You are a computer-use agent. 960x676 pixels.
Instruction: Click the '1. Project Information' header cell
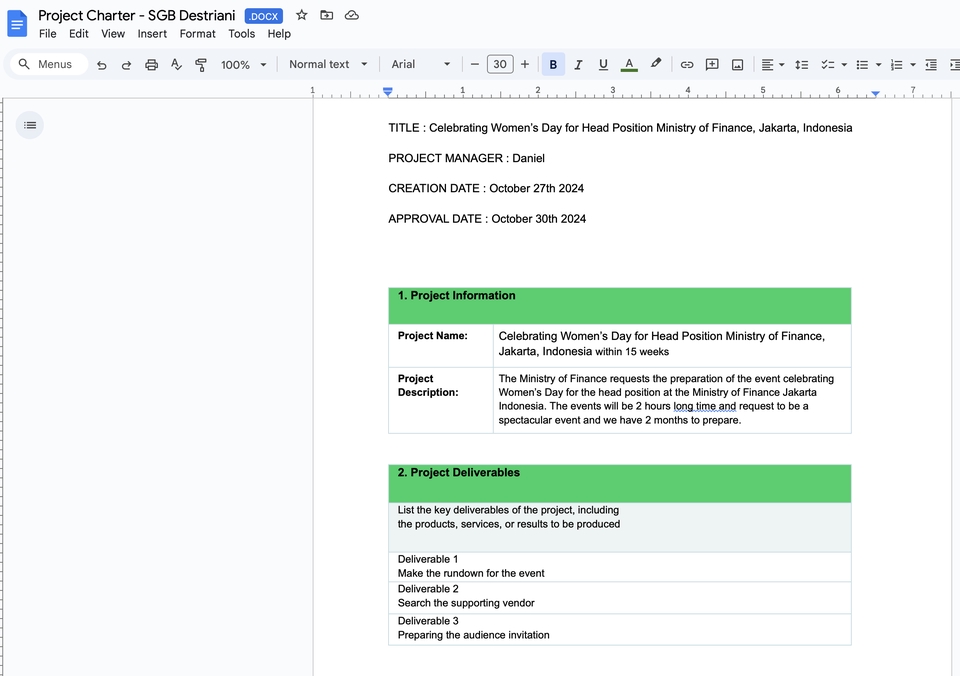pyautogui.click(x=620, y=306)
